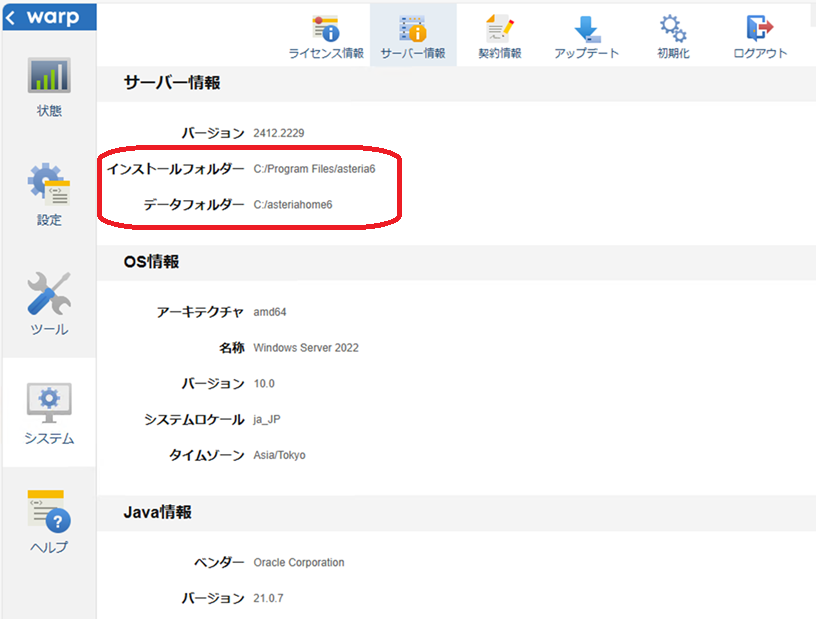
Task: Click data folder path C:/asteriahome6
Action: pyautogui.click(x=293, y=205)
